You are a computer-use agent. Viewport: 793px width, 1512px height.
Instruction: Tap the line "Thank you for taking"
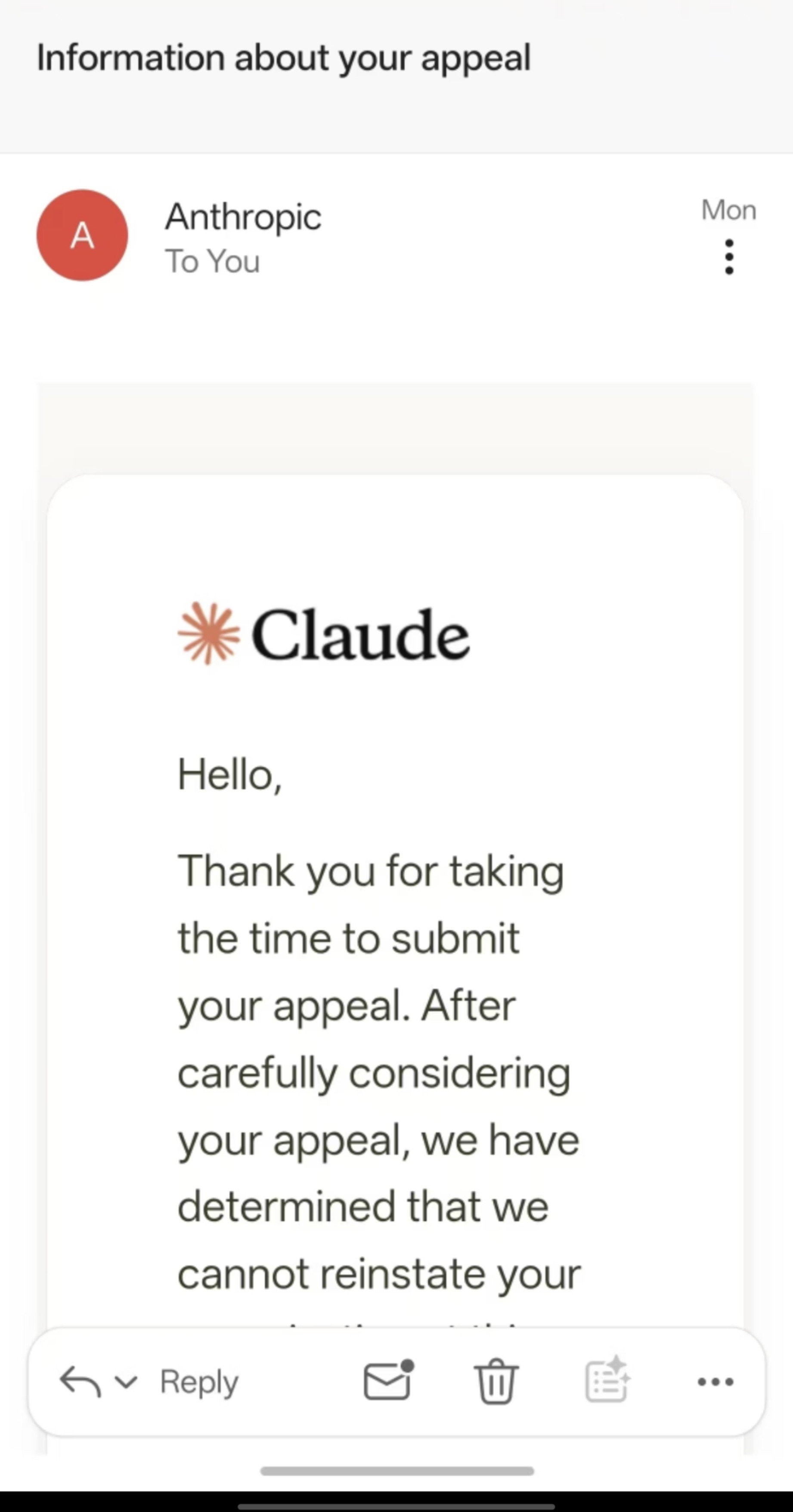click(371, 872)
